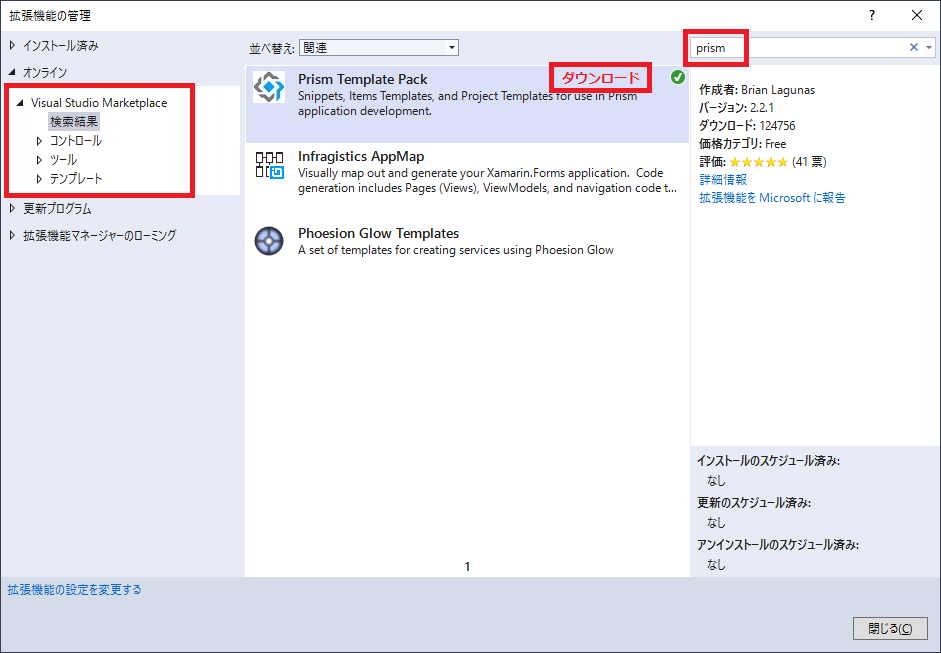941x653 pixels.
Task: Open the help question mark button
Action: pos(872,16)
